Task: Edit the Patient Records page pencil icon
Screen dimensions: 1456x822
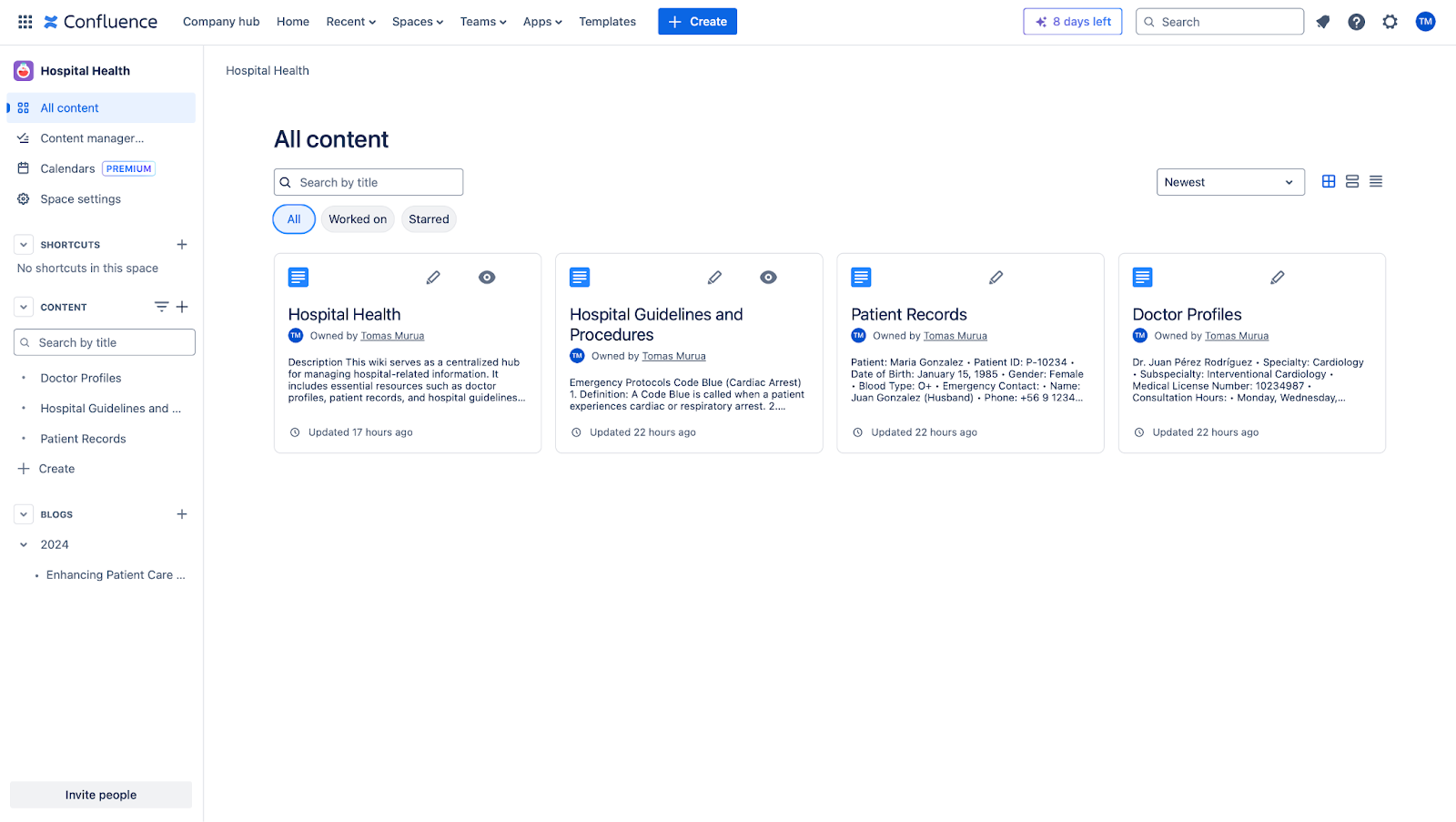Action: 996,278
